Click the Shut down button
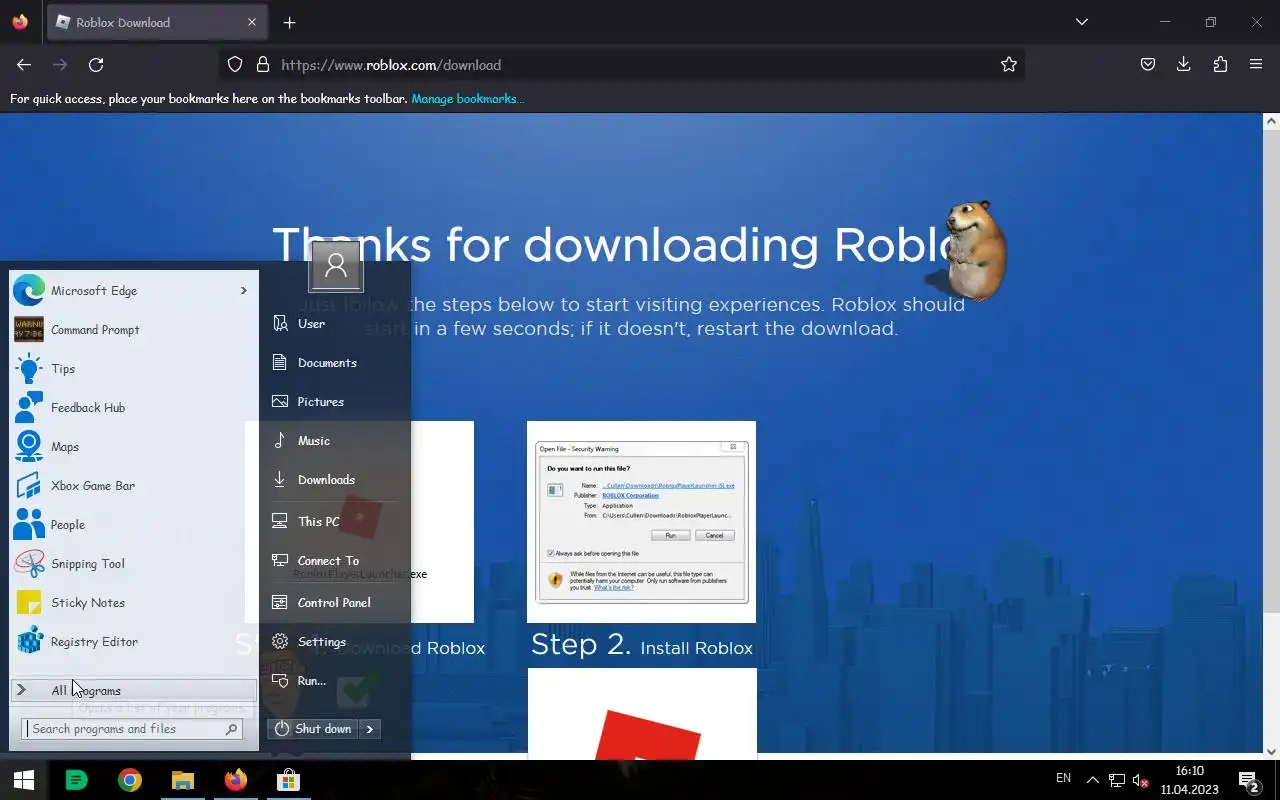This screenshot has height=800, width=1280. click(x=314, y=729)
